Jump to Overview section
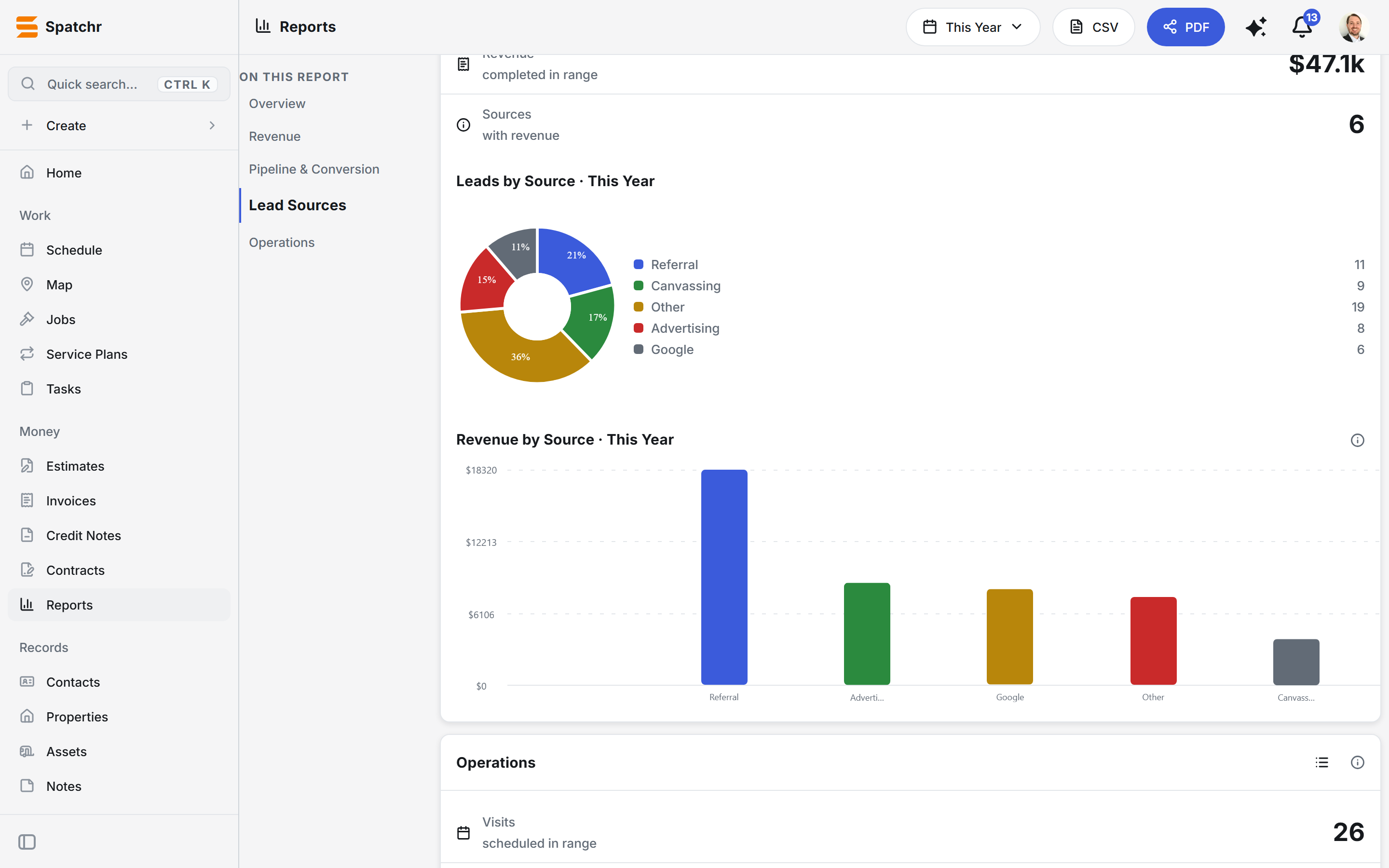Image resolution: width=1389 pixels, height=868 pixels. click(x=277, y=104)
